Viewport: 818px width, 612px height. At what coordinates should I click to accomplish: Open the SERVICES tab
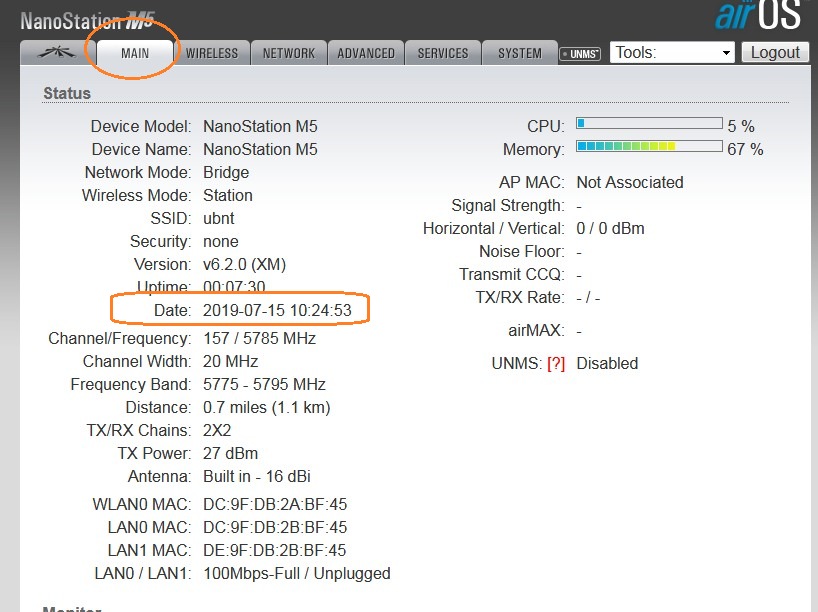[443, 53]
